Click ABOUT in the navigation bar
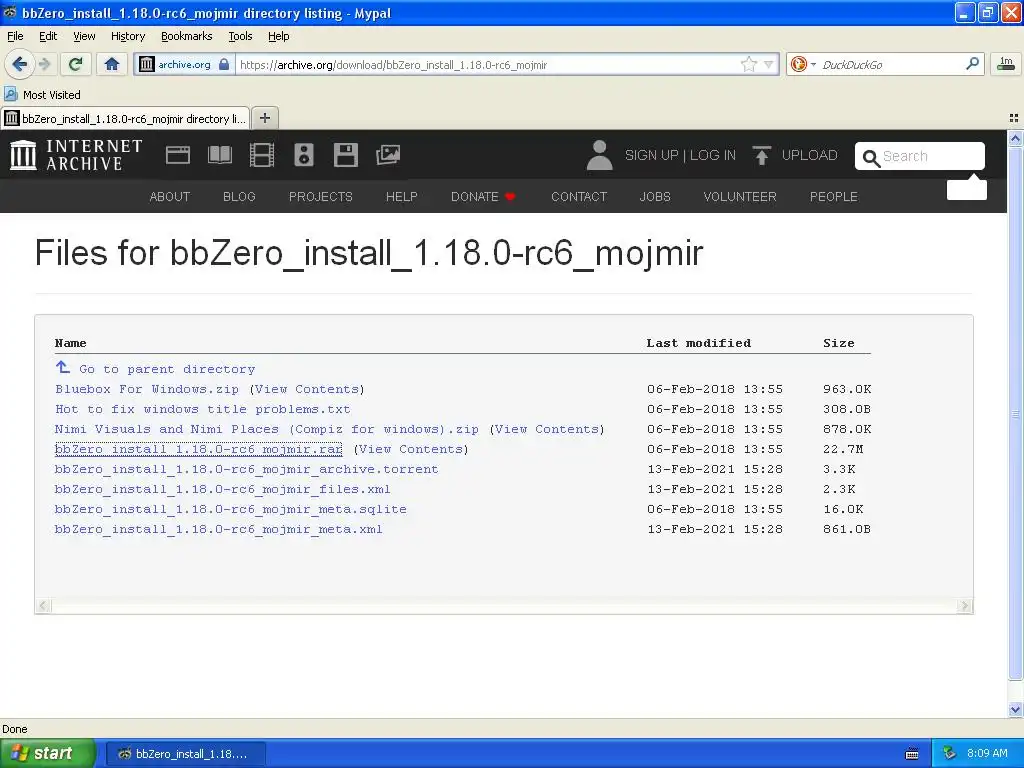The width and height of the screenshot is (1024, 768). [170, 197]
